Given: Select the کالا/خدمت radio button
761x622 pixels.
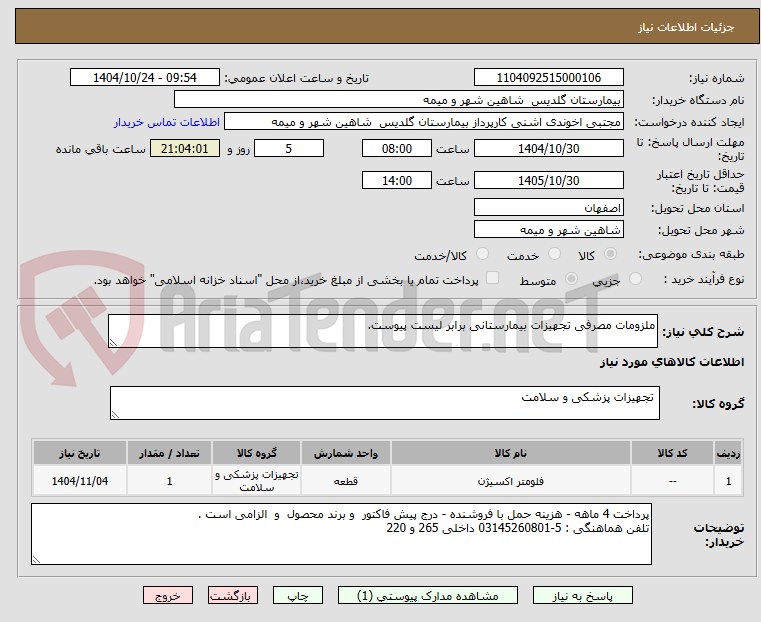Looking at the screenshot, I should click(482, 254).
